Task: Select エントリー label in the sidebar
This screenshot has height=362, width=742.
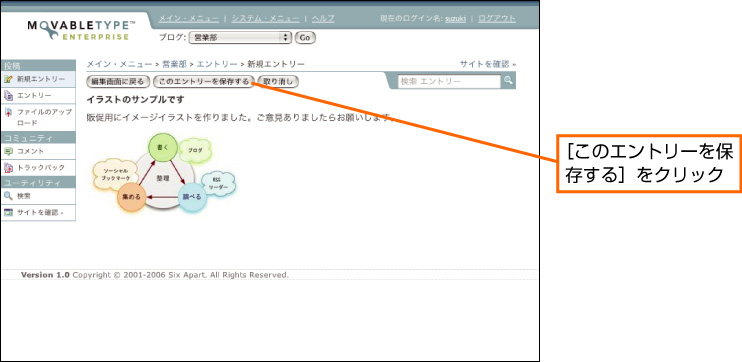Action: 35,96
